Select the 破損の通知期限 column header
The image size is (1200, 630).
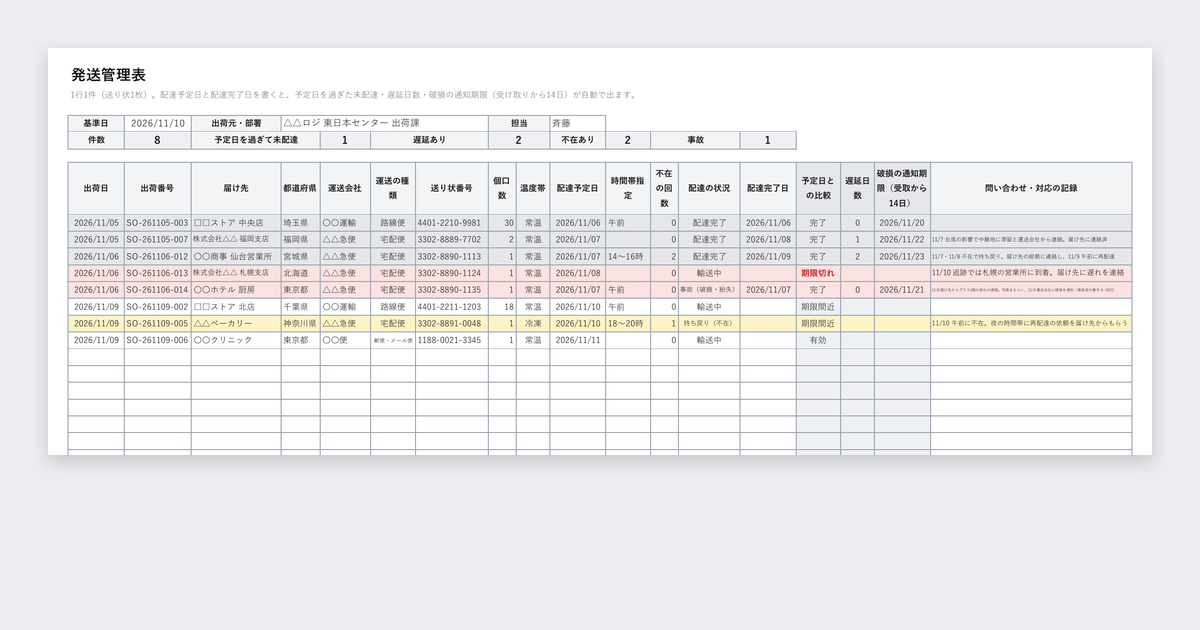[x=902, y=188]
